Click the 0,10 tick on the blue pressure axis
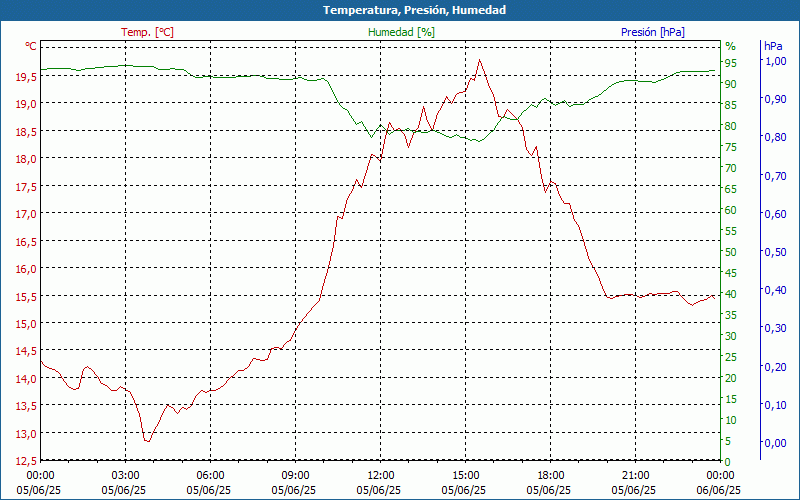This screenshot has width=800, height=500. [776, 406]
